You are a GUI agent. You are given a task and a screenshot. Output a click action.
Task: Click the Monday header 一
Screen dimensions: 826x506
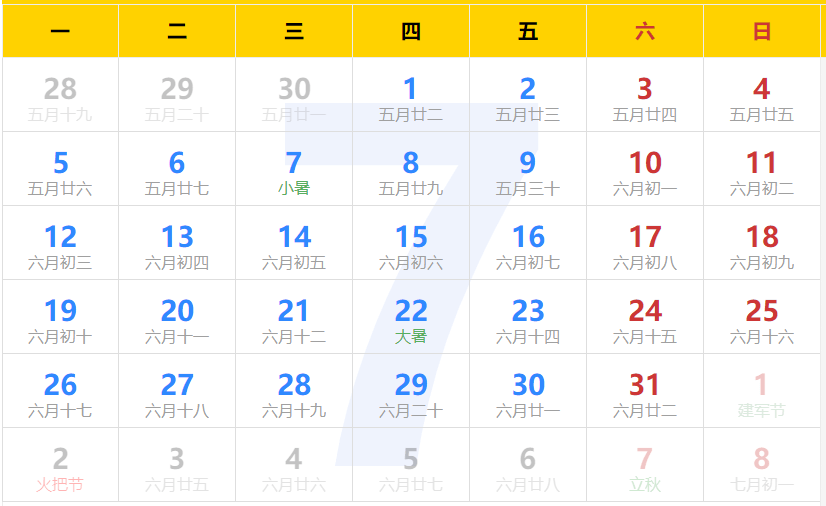pos(61,31)
